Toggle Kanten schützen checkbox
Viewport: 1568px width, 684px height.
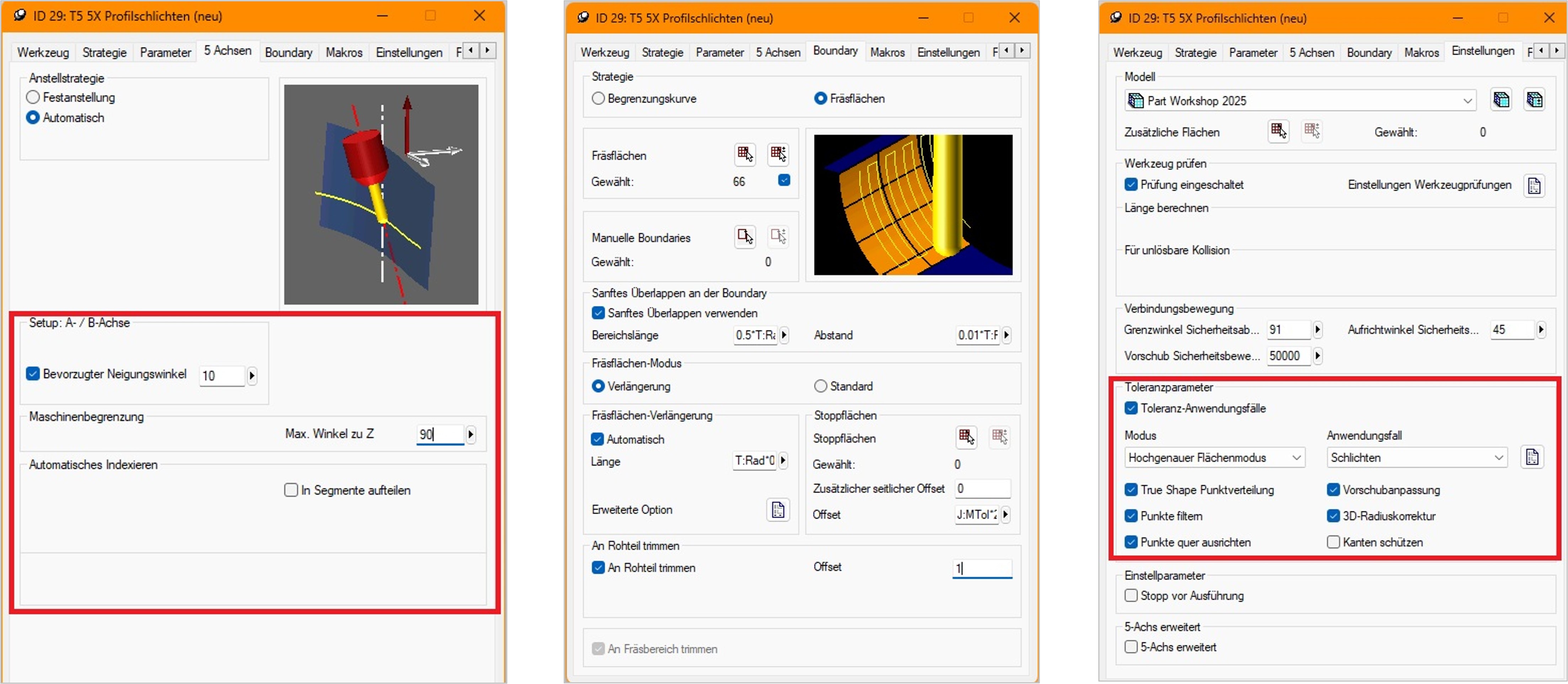(1333, 541)
